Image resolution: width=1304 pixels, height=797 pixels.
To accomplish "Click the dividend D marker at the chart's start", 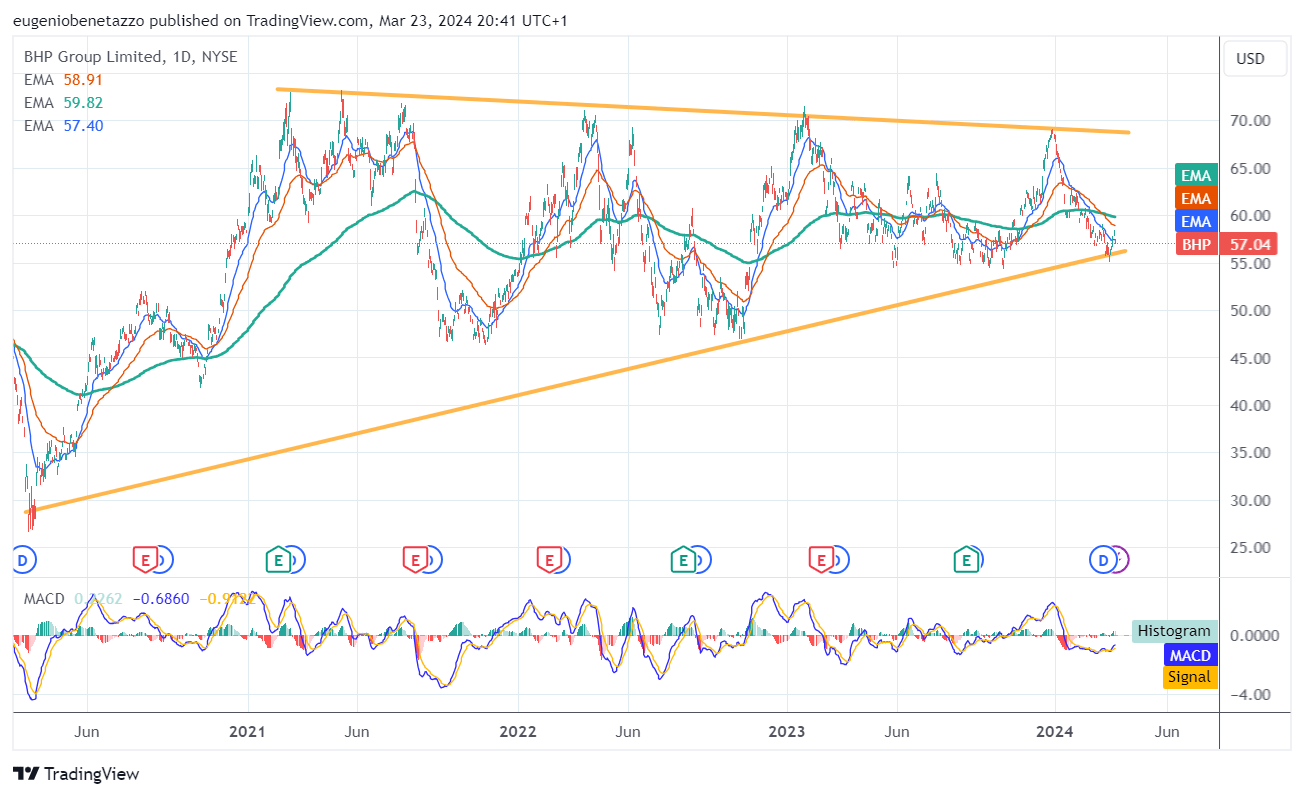I will [22, 561].
